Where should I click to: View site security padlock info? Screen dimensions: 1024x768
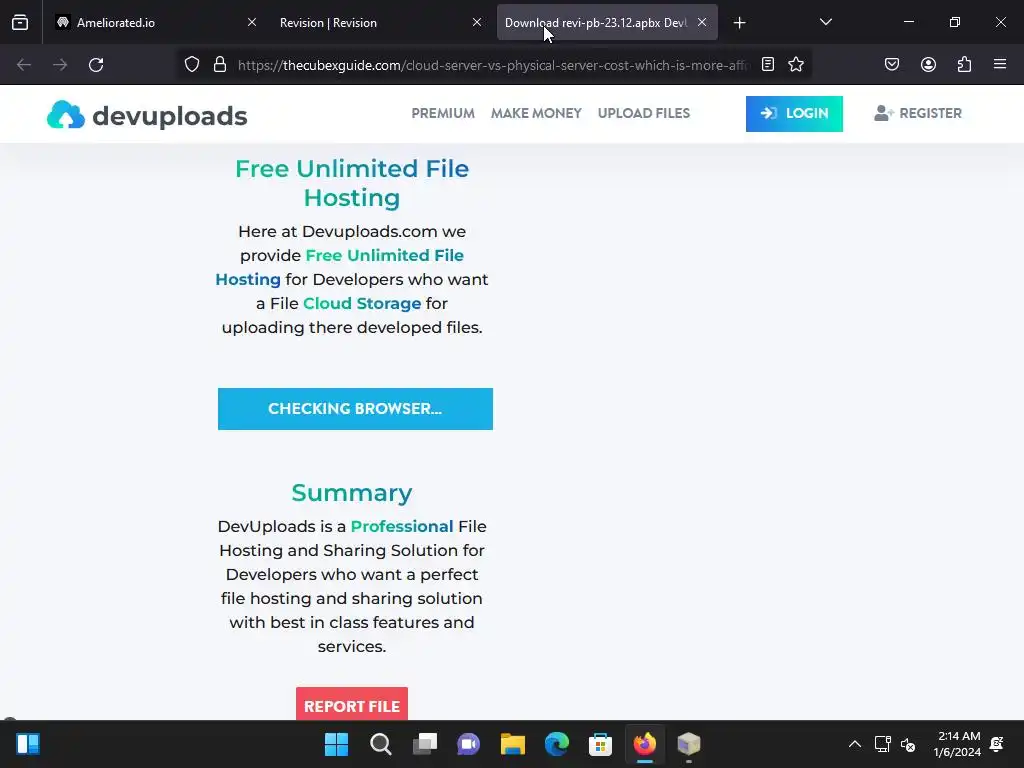220,65
